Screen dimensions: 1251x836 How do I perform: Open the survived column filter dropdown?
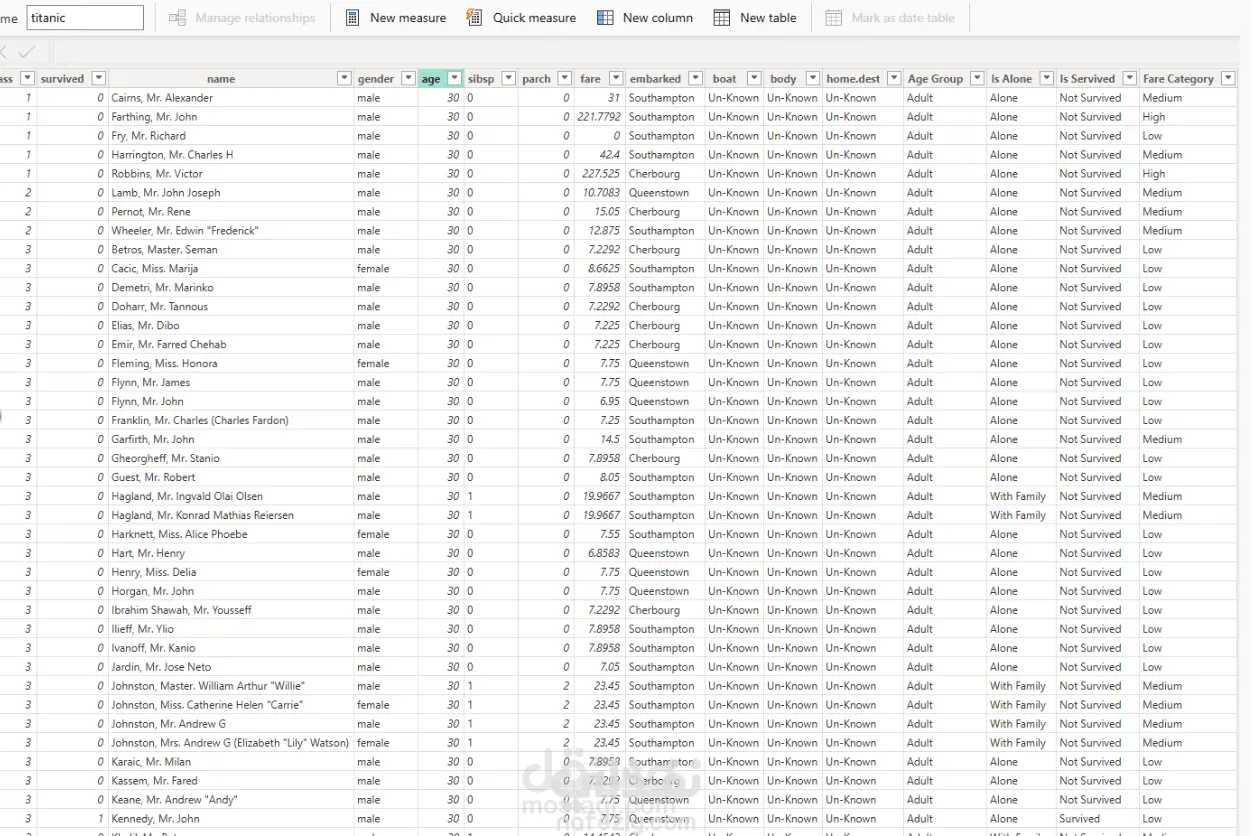pyautogui.click(x=98, y=78)
